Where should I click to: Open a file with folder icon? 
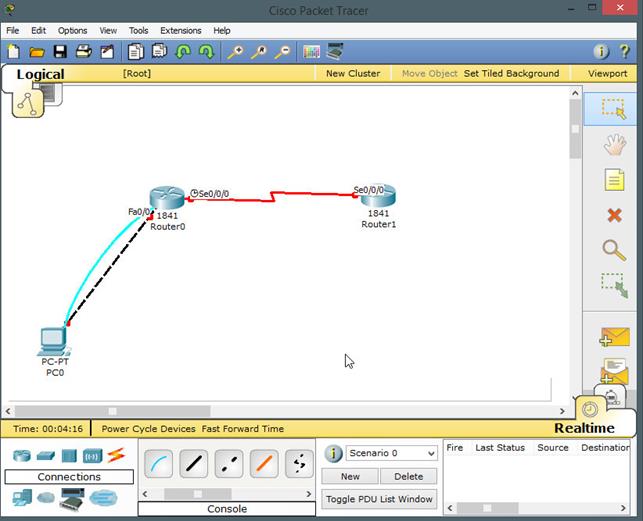point(37,52)
